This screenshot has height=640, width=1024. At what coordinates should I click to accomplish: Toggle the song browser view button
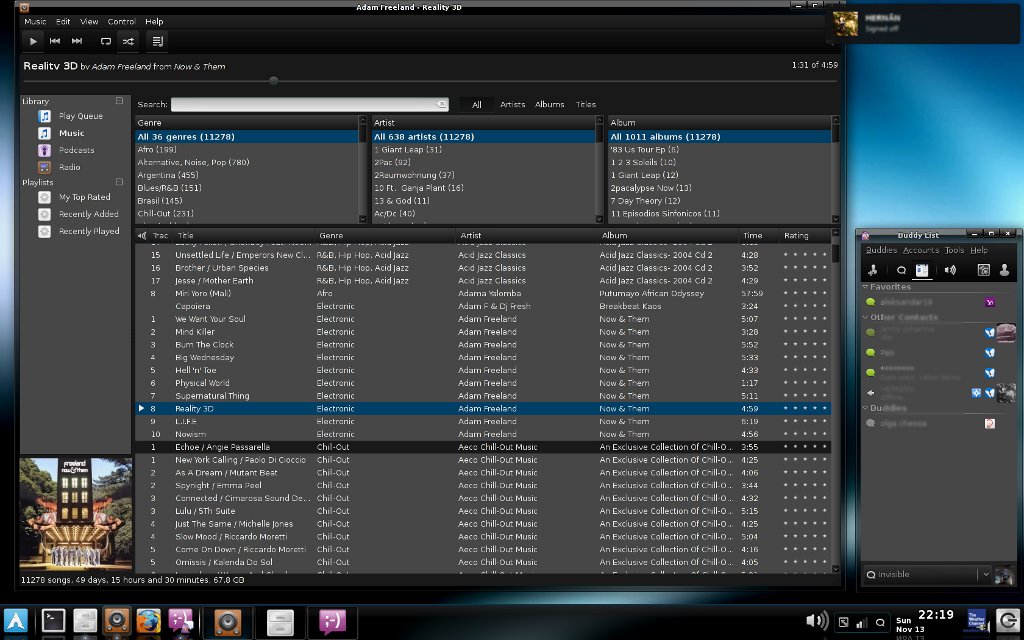157,41
